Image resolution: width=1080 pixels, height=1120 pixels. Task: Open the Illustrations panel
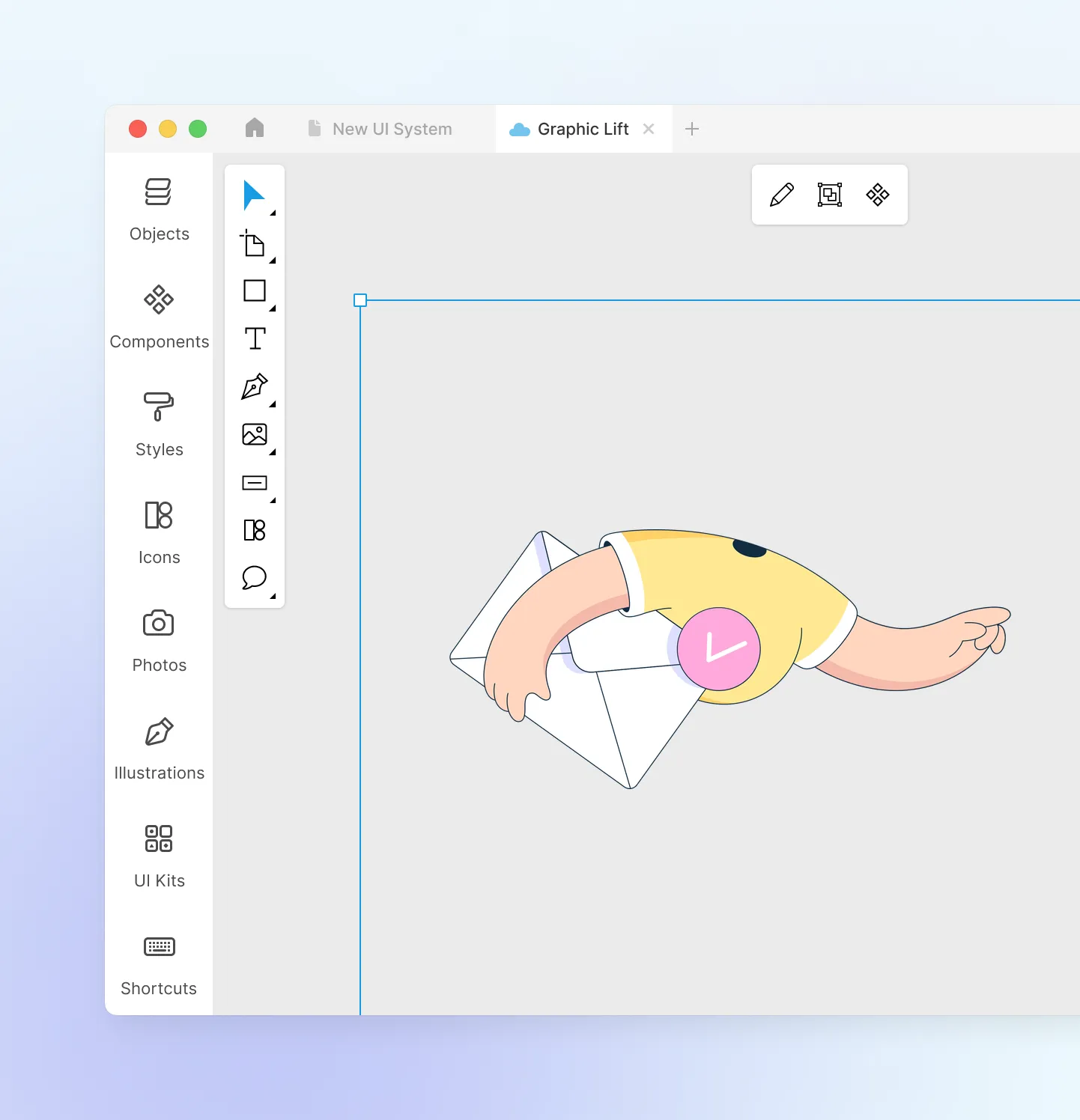click(x=159, y=749)
